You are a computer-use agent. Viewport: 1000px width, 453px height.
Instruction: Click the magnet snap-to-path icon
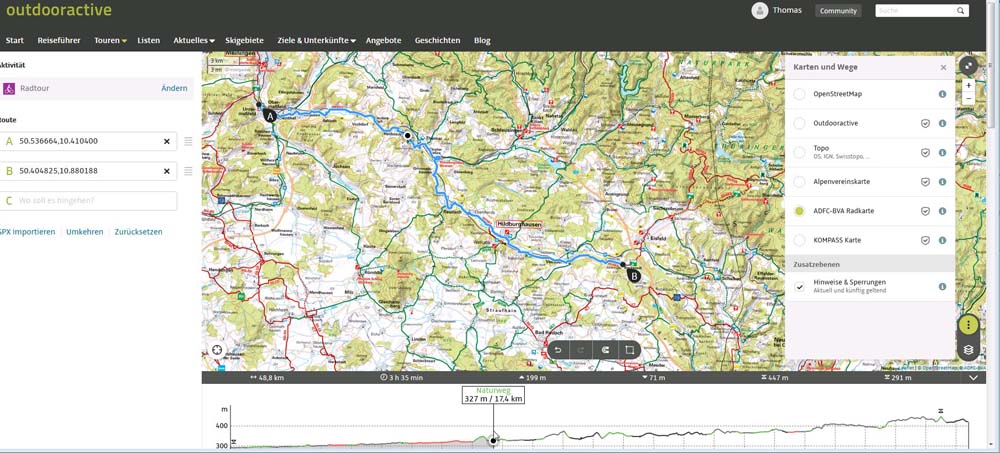coord(605,350)
